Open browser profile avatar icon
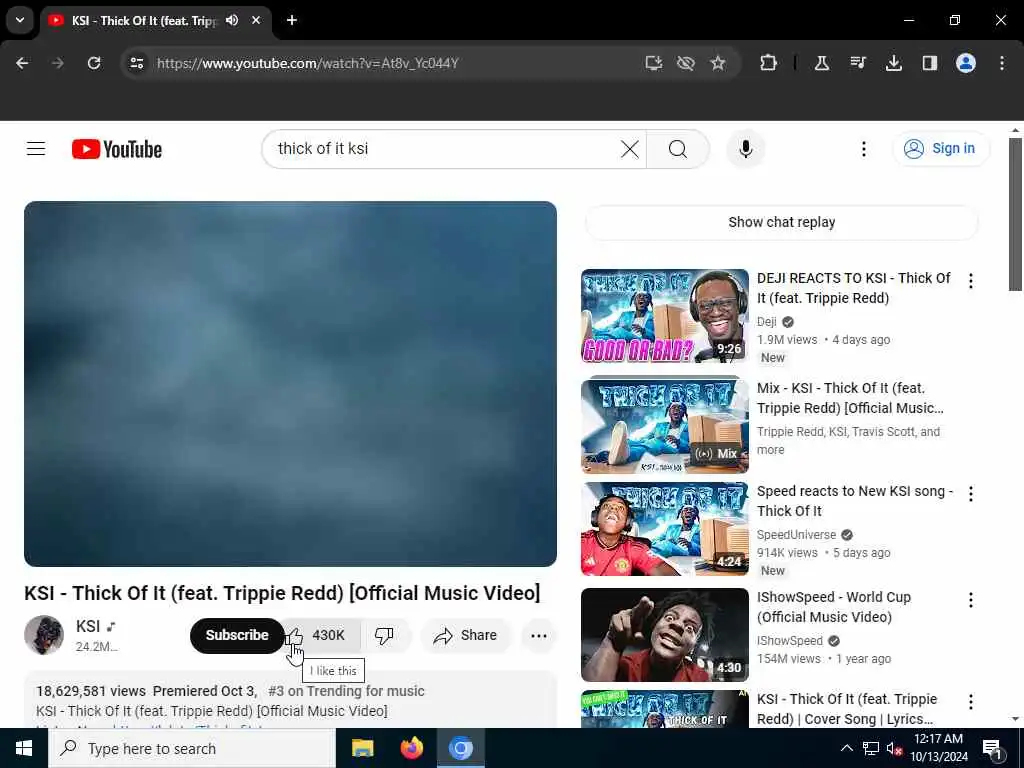 [x=965, y=63]
